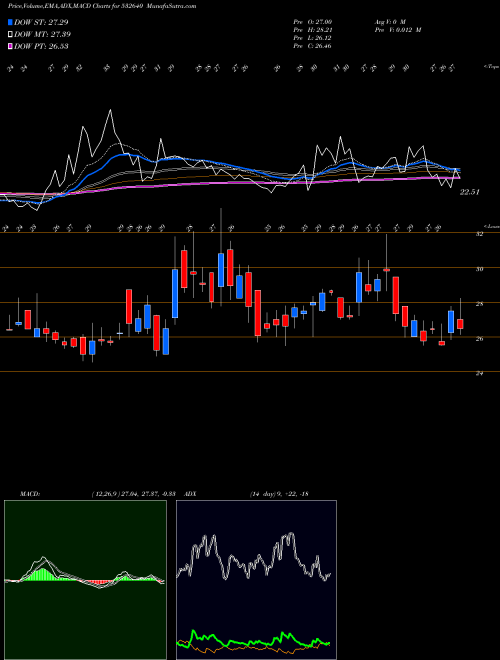The width and height of the screenshot is (500, 660).
Task: Select the 'DOW PT: 26.53' legend label
Action: (x=41, y=46)
